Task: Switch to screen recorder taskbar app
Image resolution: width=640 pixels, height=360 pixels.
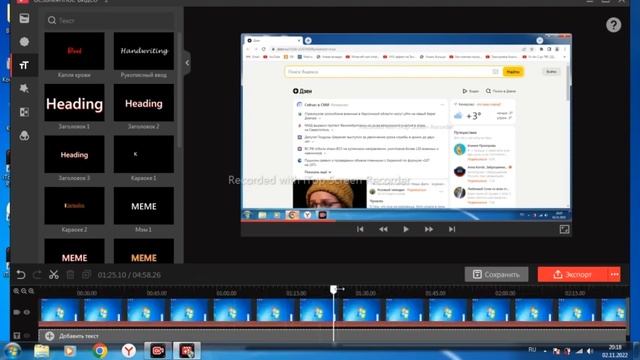Action: click(x=158, y=351)
